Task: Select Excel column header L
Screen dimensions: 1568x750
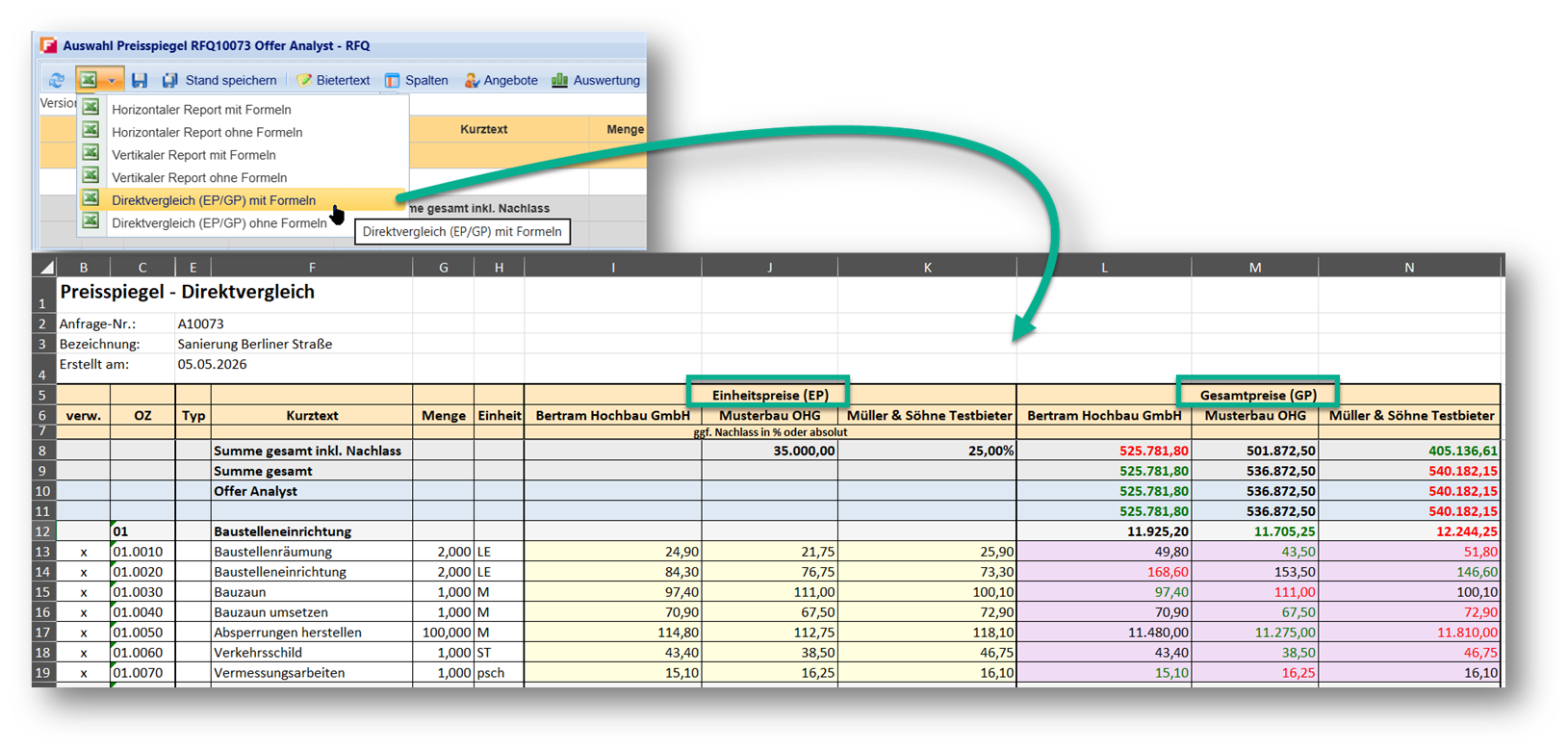Action: 1104,267
